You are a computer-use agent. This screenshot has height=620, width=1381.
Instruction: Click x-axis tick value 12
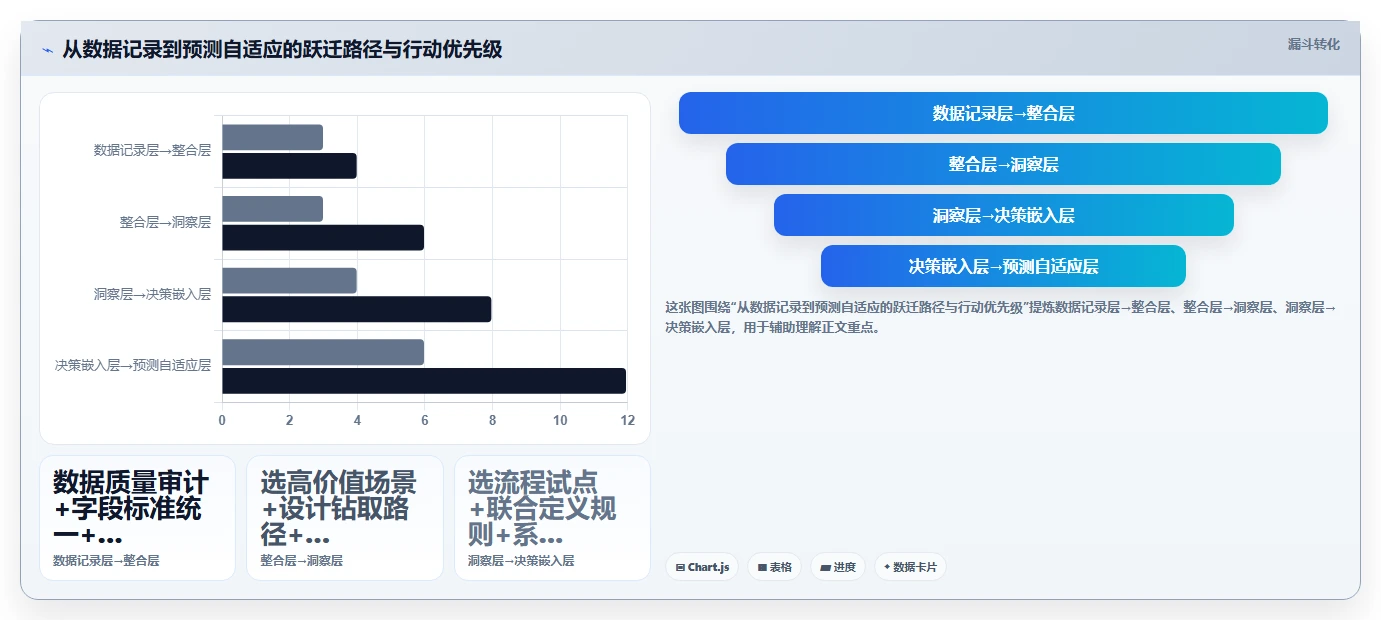(627, 420)
